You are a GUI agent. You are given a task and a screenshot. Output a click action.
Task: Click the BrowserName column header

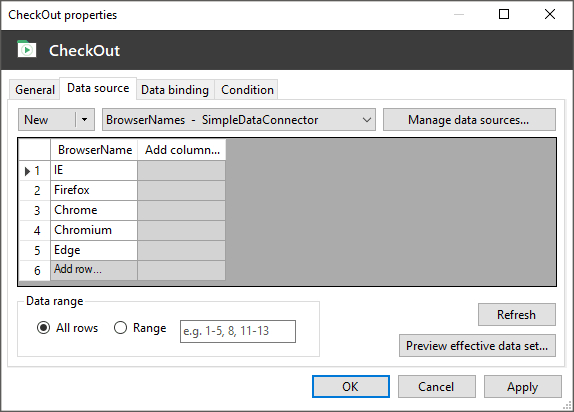(94, 150)
